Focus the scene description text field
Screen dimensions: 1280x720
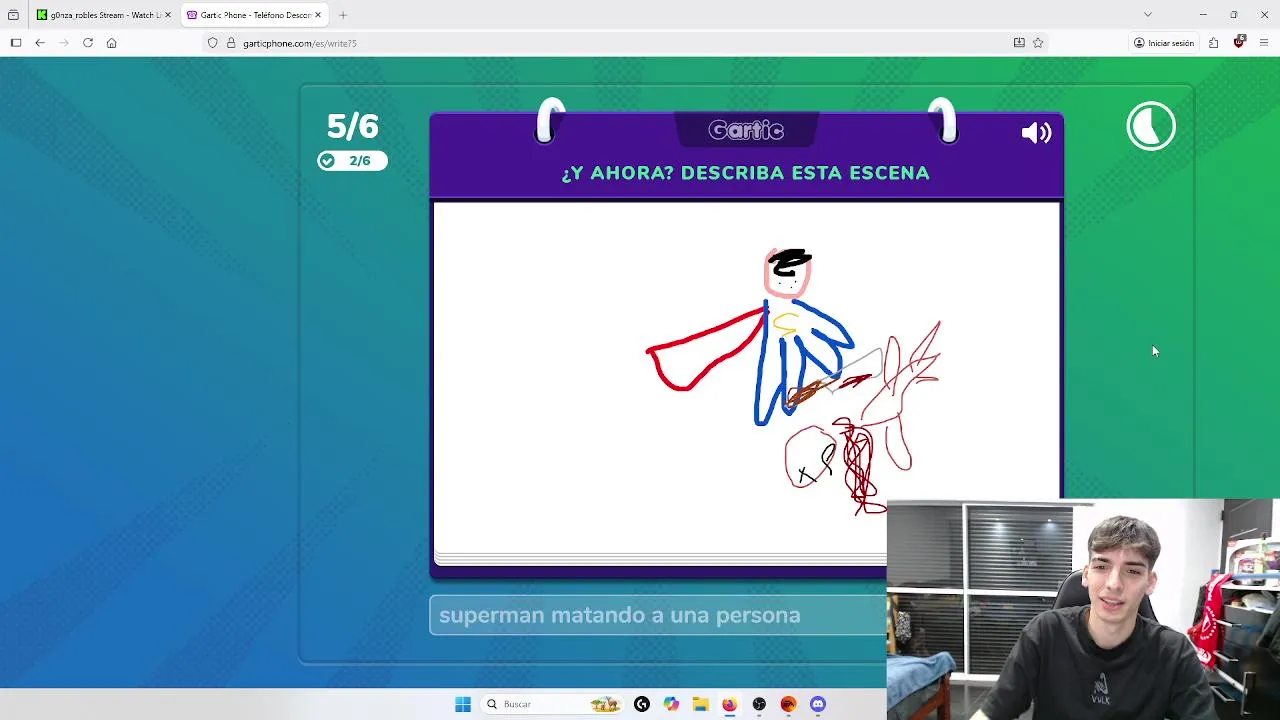[658, 615]
